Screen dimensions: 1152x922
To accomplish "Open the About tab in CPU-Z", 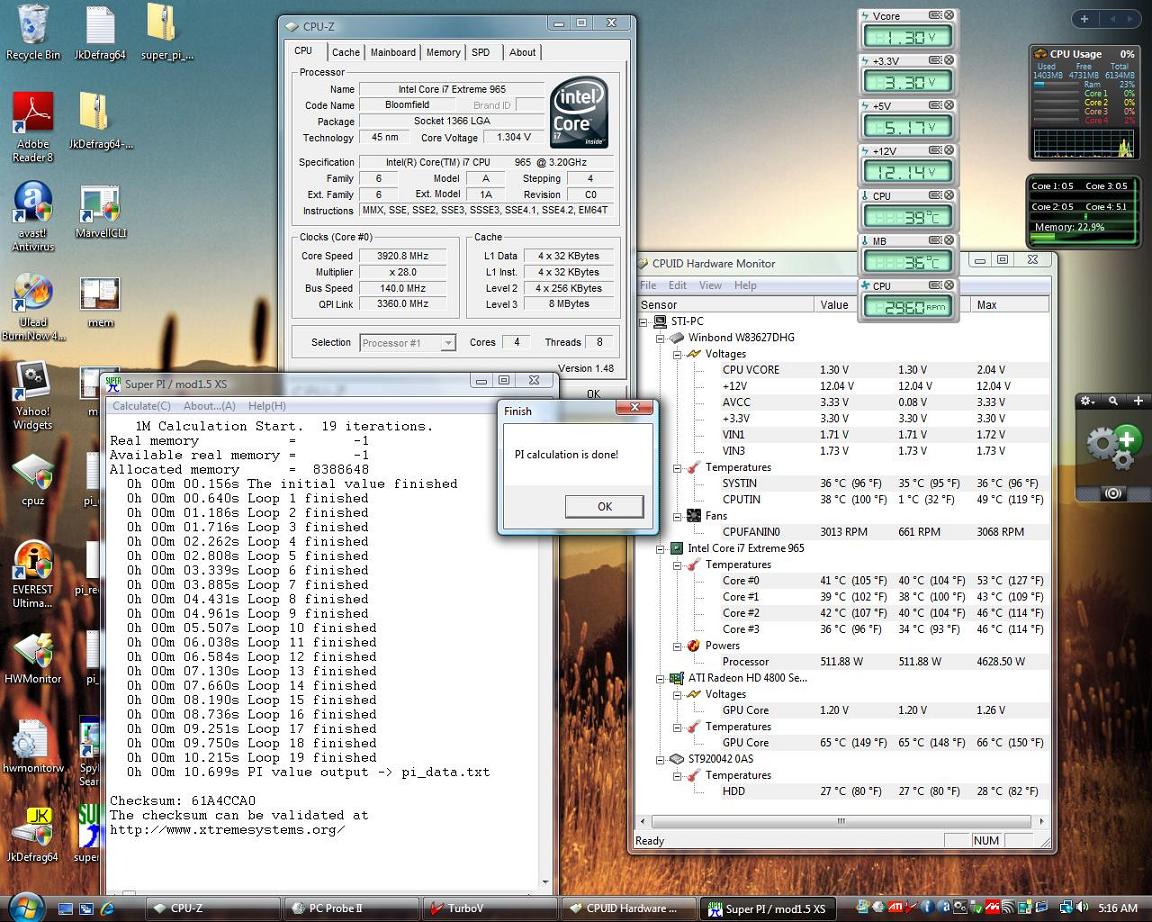I will [x=522, y=52].
